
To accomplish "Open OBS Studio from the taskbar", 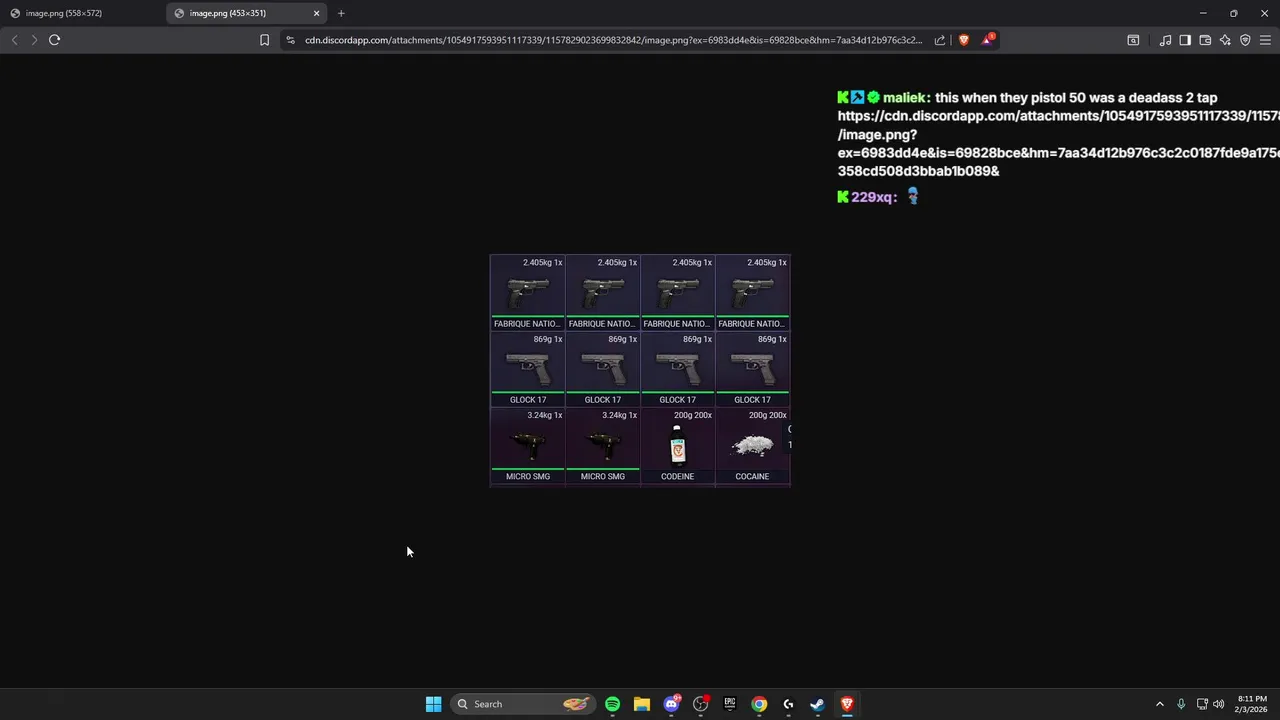I will coord(700,704).
